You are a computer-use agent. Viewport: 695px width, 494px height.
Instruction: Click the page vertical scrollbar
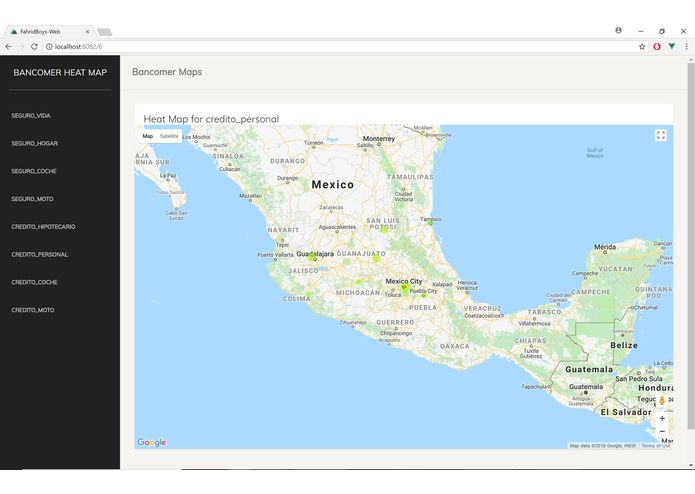tap(691, 246)
